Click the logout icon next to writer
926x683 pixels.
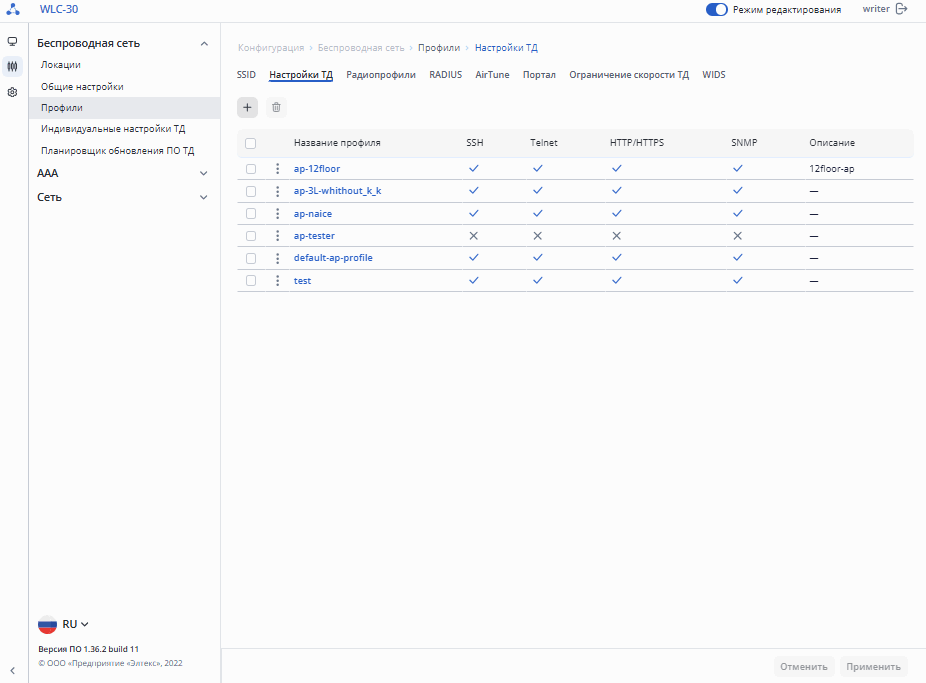click(x=902, y=9)
